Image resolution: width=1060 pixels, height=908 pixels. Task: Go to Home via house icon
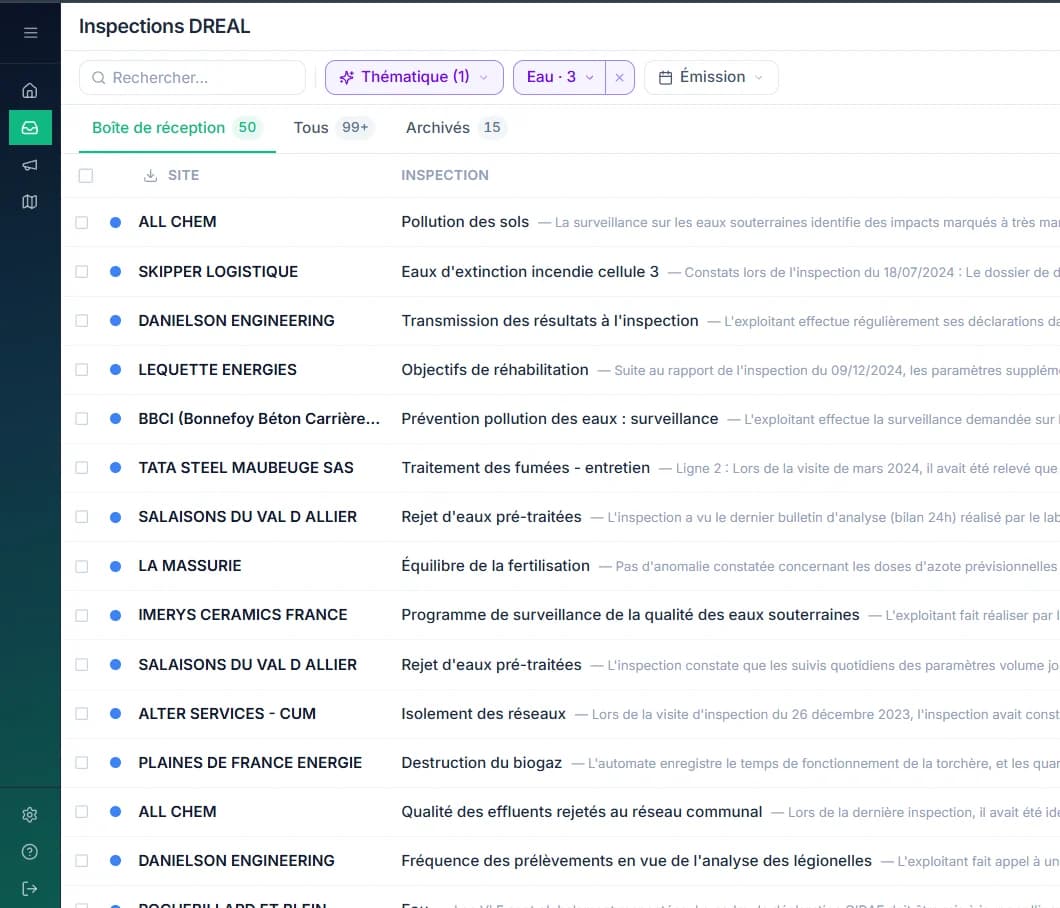tap(30, 90)
